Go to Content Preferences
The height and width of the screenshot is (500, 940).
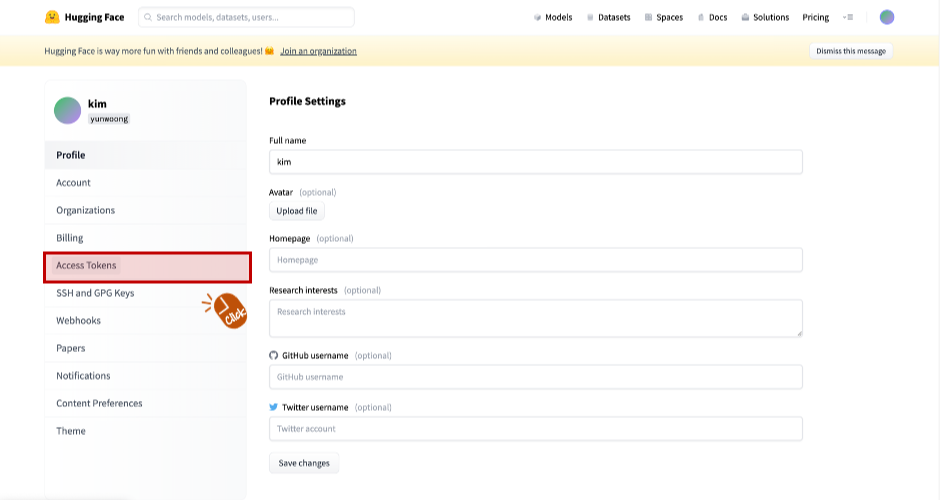click(x=146, y=403)
